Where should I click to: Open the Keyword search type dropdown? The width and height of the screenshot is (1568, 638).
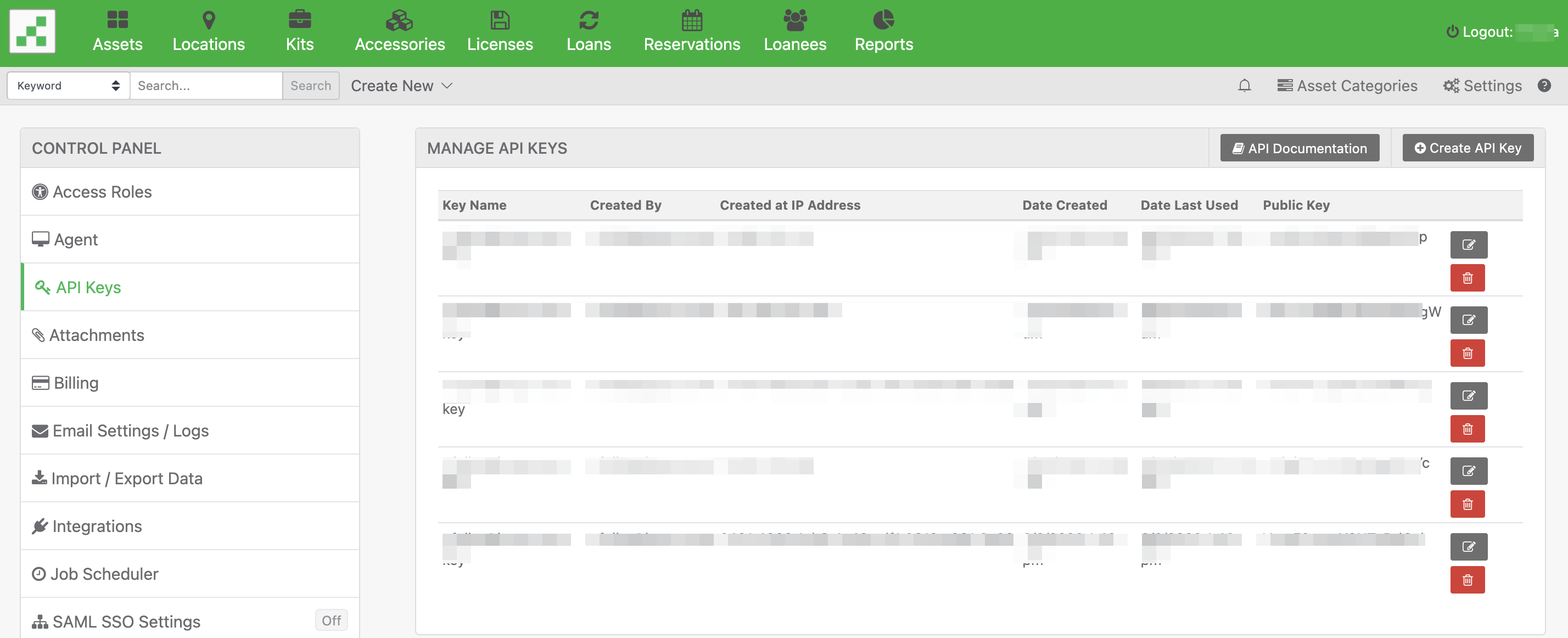tap(68, 86)
